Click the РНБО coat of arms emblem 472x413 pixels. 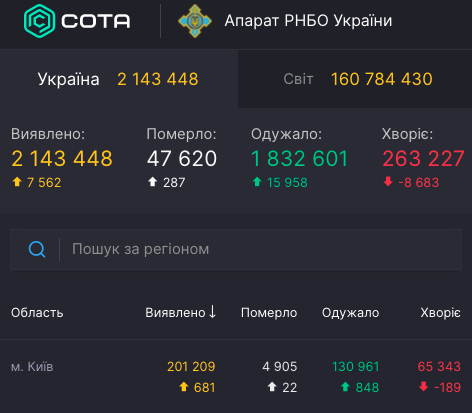[195, 21]
